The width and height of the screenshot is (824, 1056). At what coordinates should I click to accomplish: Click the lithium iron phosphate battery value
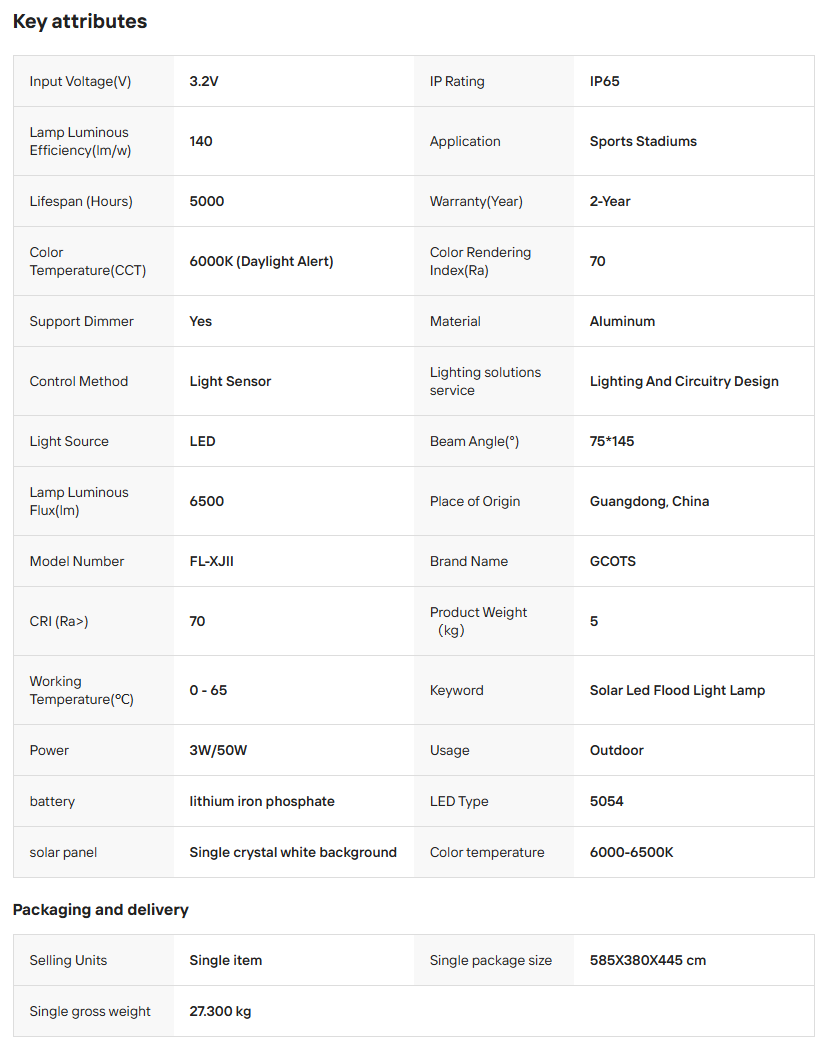point(262,801)
